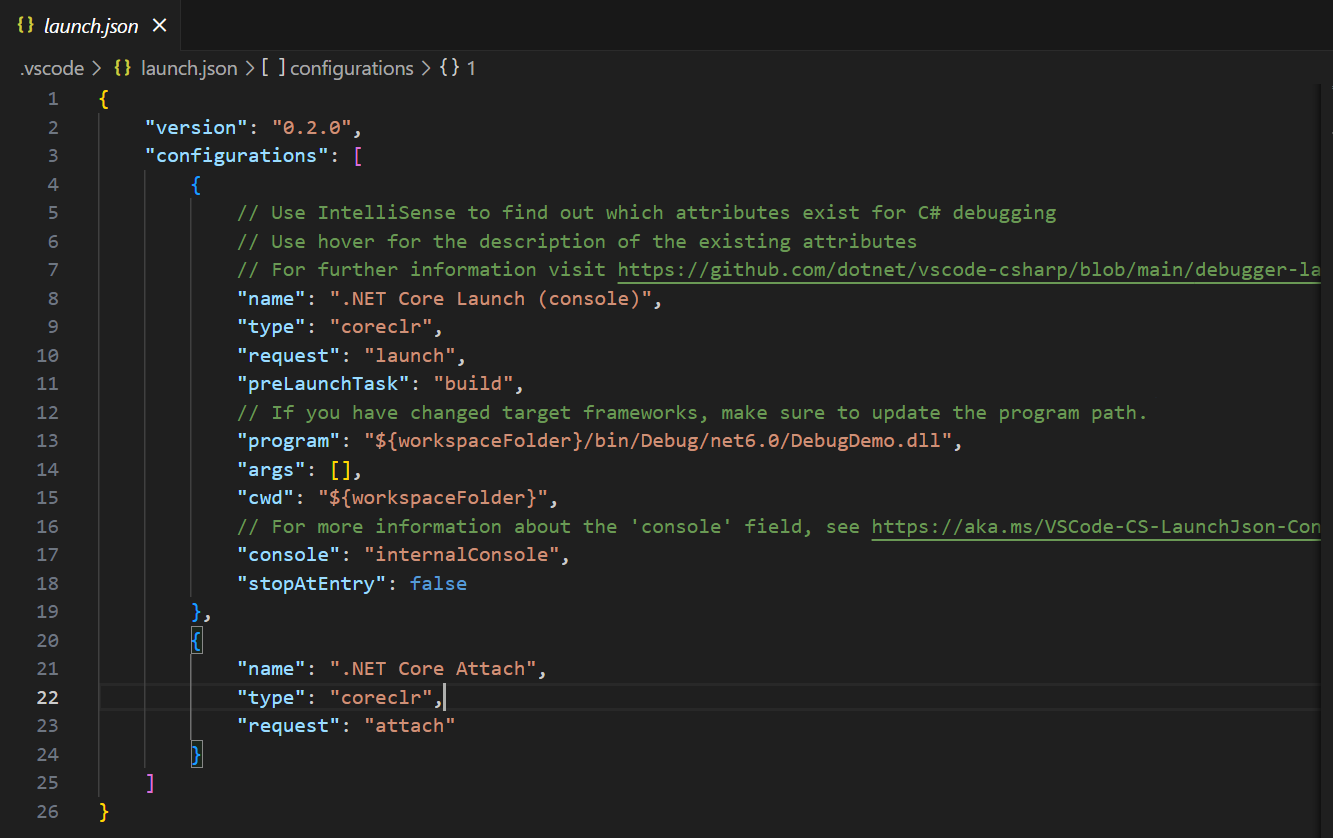Click the JSON file icon on the launch.json tab
The width and height of the screenshot is (1333, 838).
point(26,26)
